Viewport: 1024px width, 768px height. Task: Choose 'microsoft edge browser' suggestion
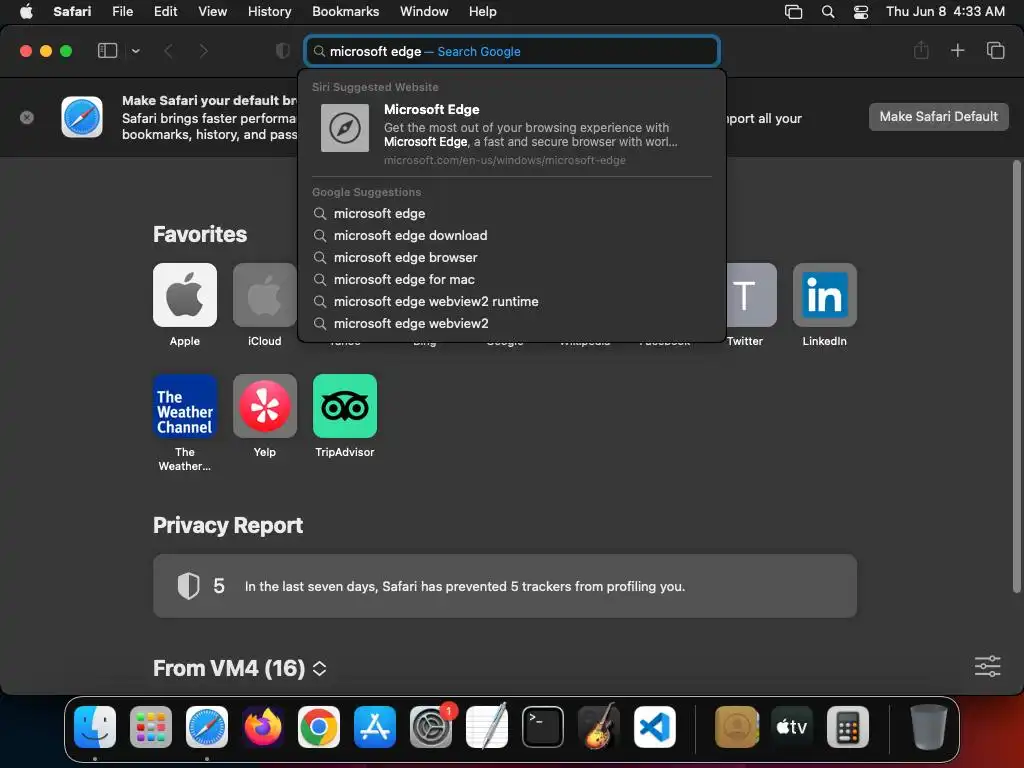pos(513,257)
